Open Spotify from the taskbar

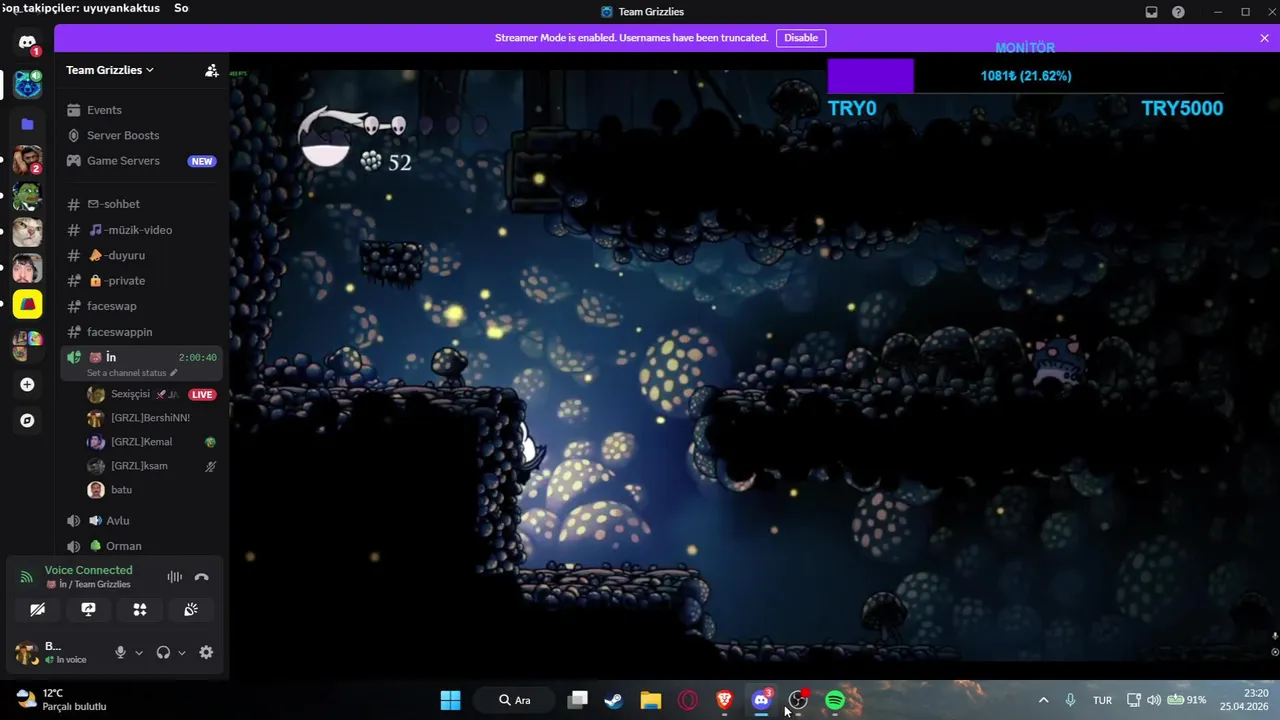click(835, 700)
